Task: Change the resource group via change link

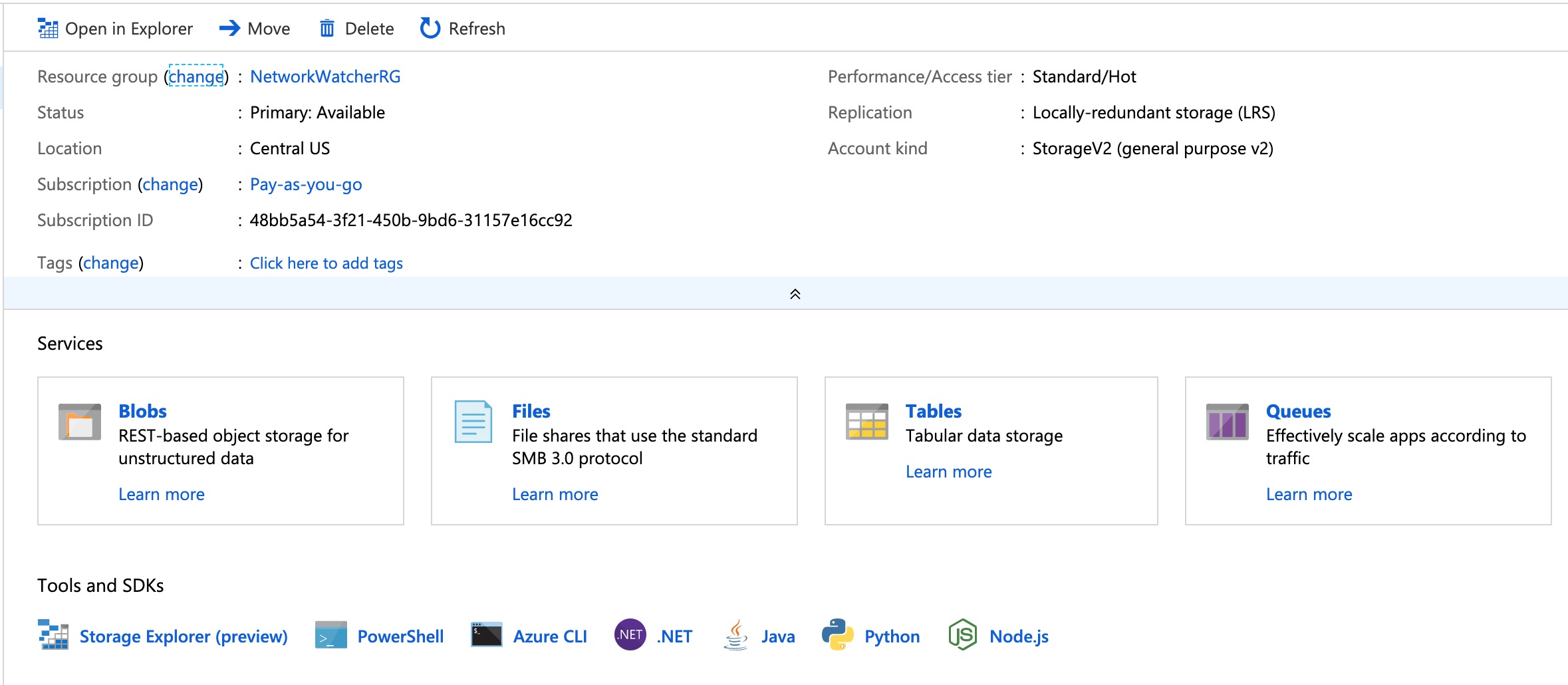Action: coord(196,76)
